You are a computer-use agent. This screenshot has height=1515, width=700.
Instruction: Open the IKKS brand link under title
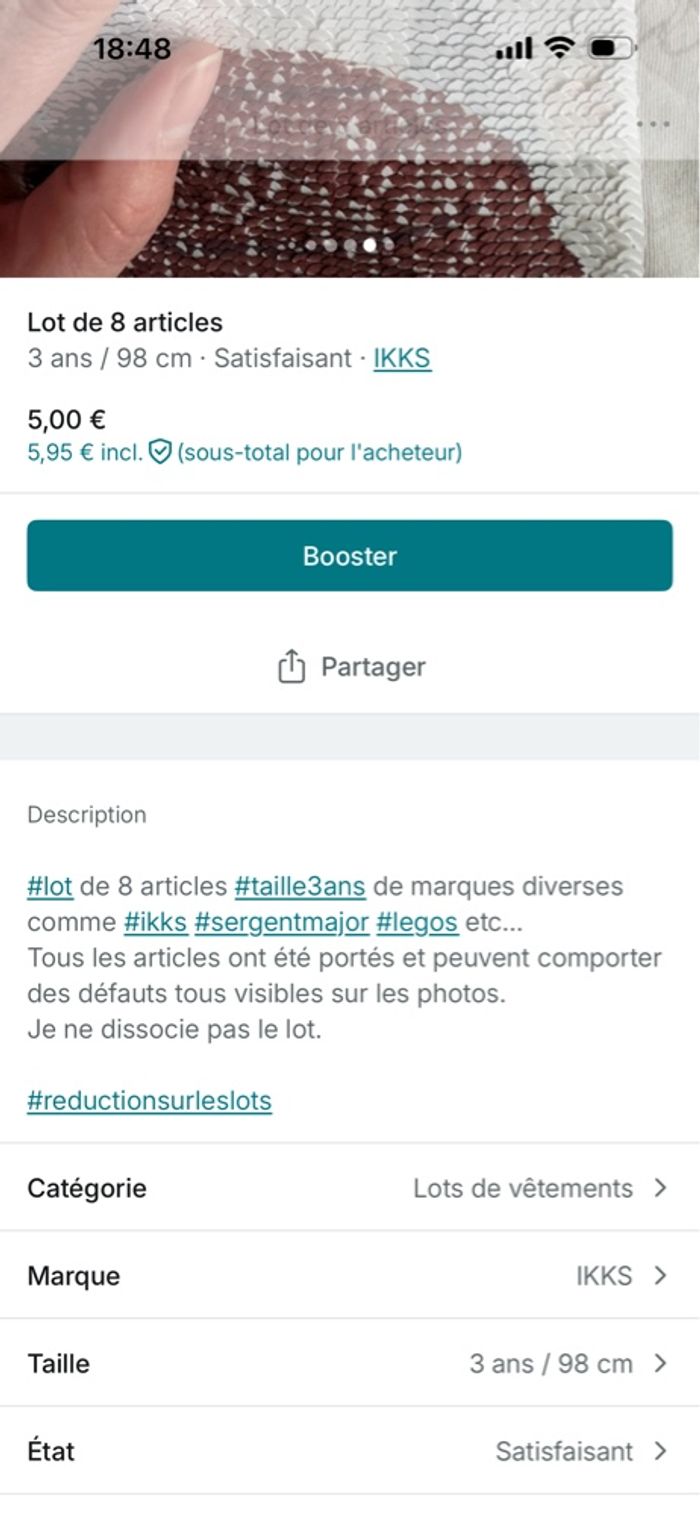pyautogui.click(x=402, y=358)
